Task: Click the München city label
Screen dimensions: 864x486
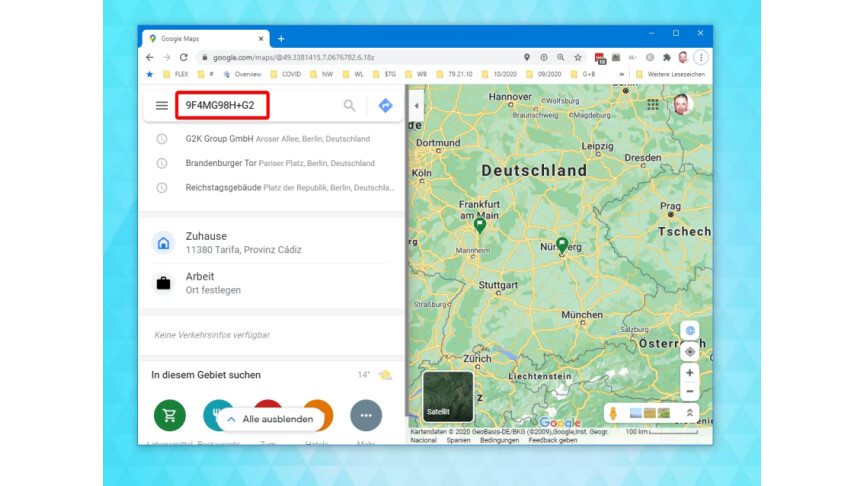Action: pos(582,315)
